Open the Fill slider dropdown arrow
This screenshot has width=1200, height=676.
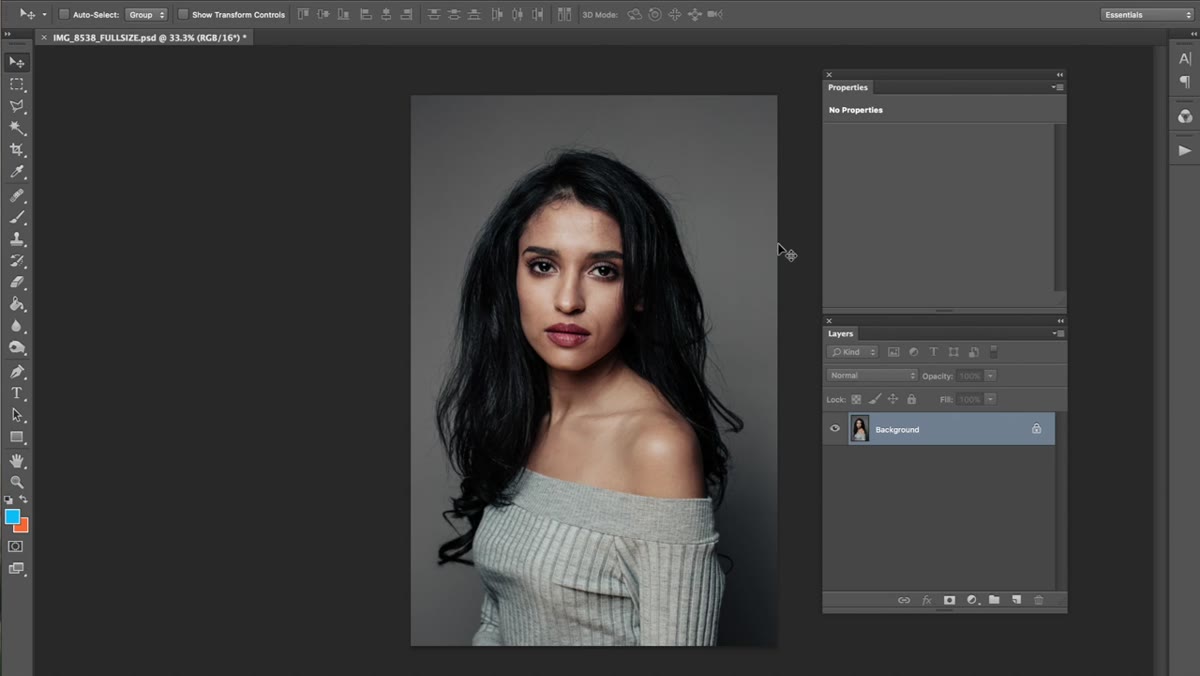click(x=990, y=399)
